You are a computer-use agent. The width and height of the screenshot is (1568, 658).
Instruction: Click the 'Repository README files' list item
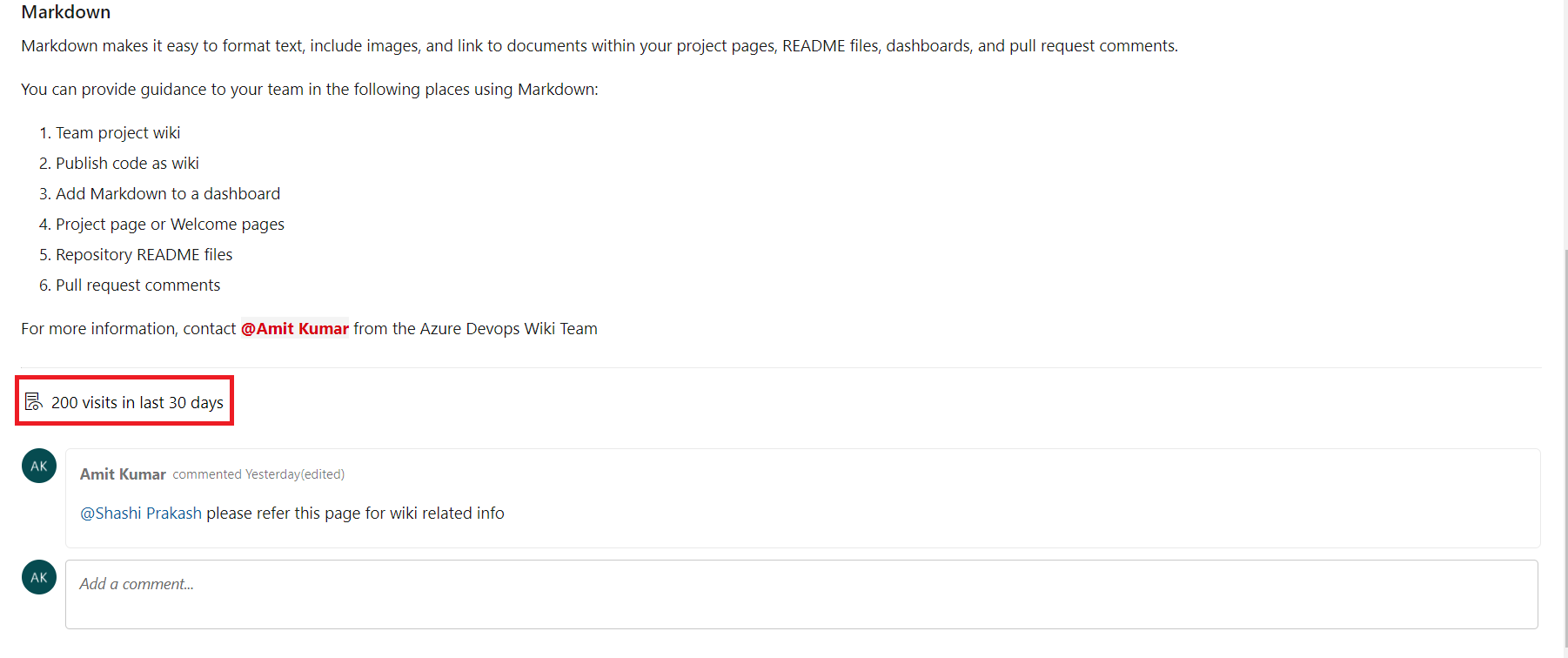[x=144, y=254]
